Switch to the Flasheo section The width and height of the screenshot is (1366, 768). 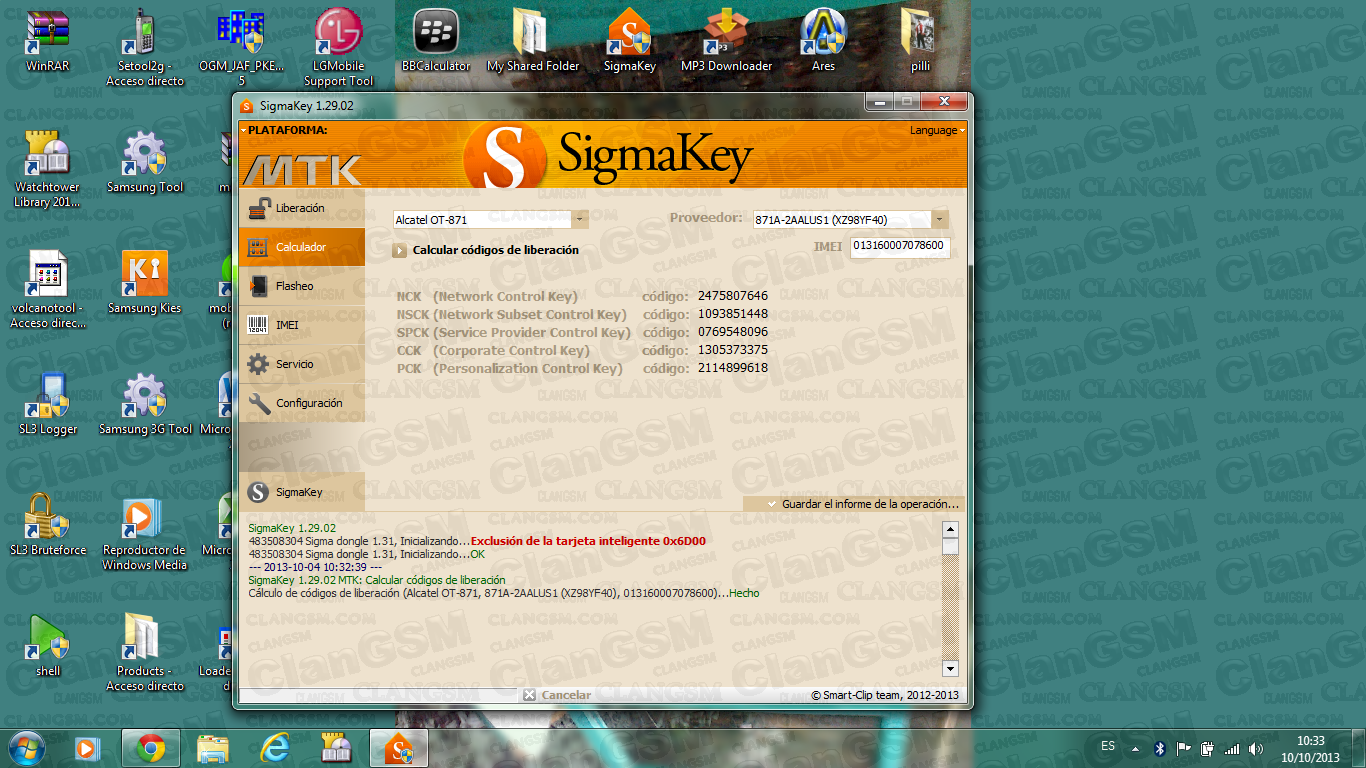click(x=302, y=286)
